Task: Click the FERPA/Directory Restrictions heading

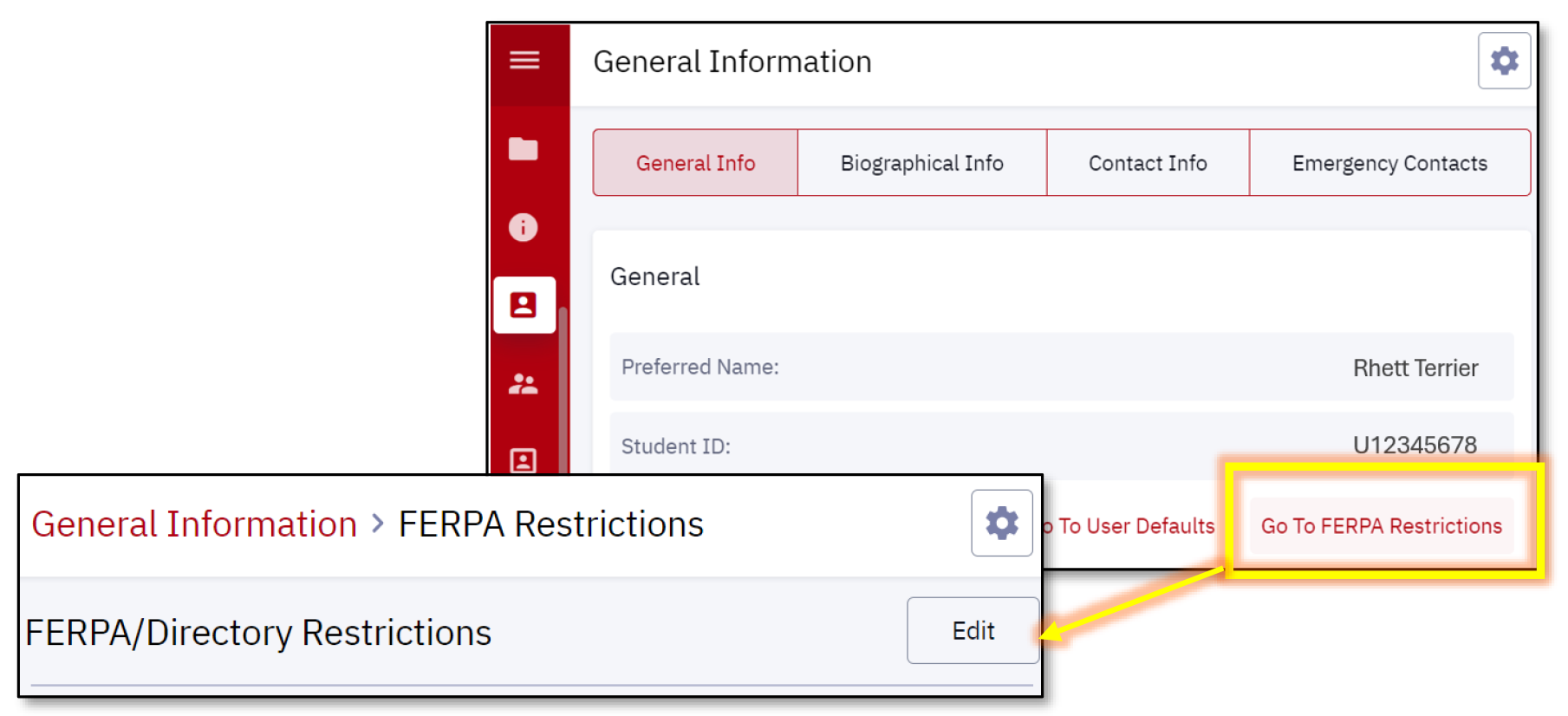Action: click(x=258, y=632)
